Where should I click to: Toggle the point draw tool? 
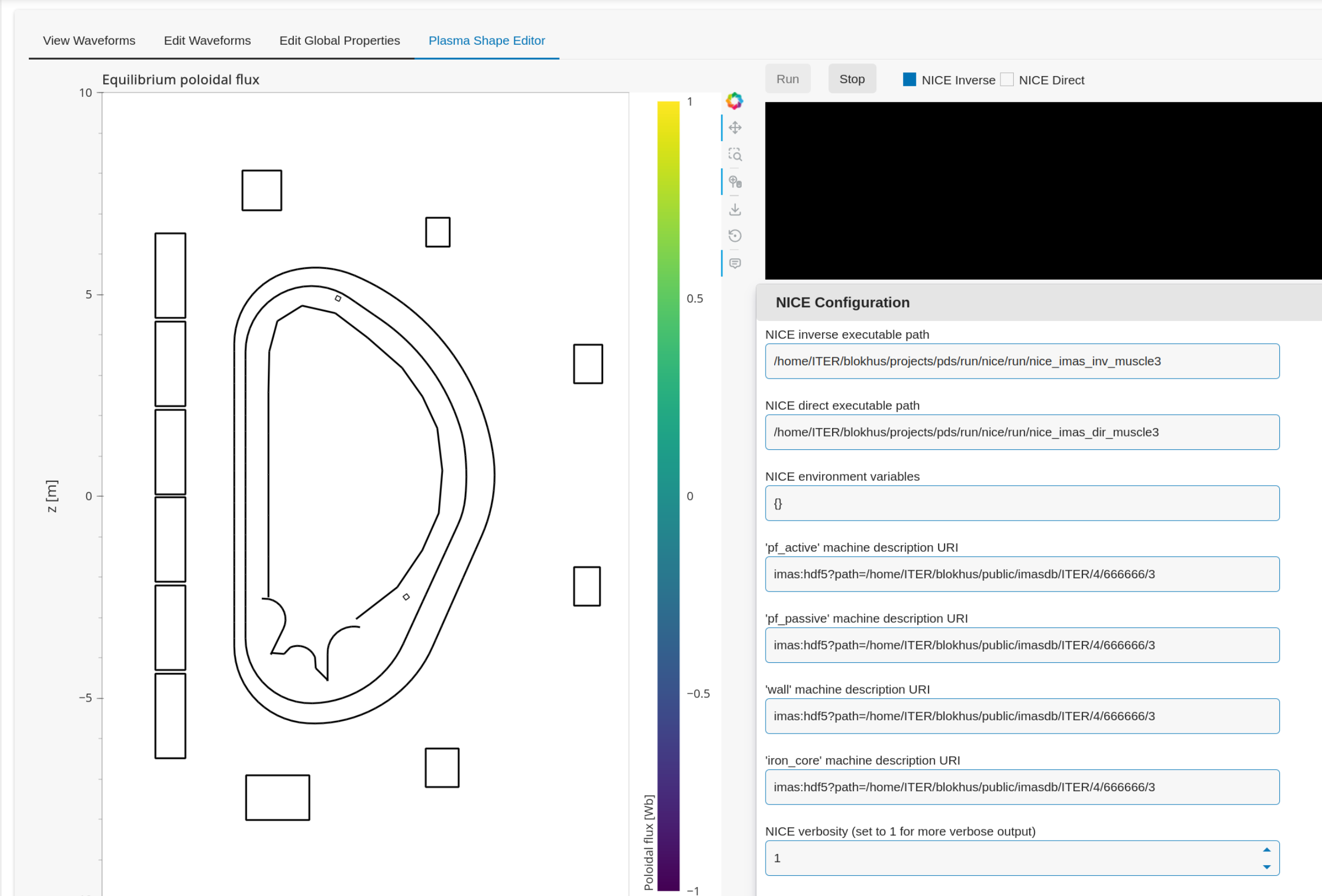tap(735, 182)
